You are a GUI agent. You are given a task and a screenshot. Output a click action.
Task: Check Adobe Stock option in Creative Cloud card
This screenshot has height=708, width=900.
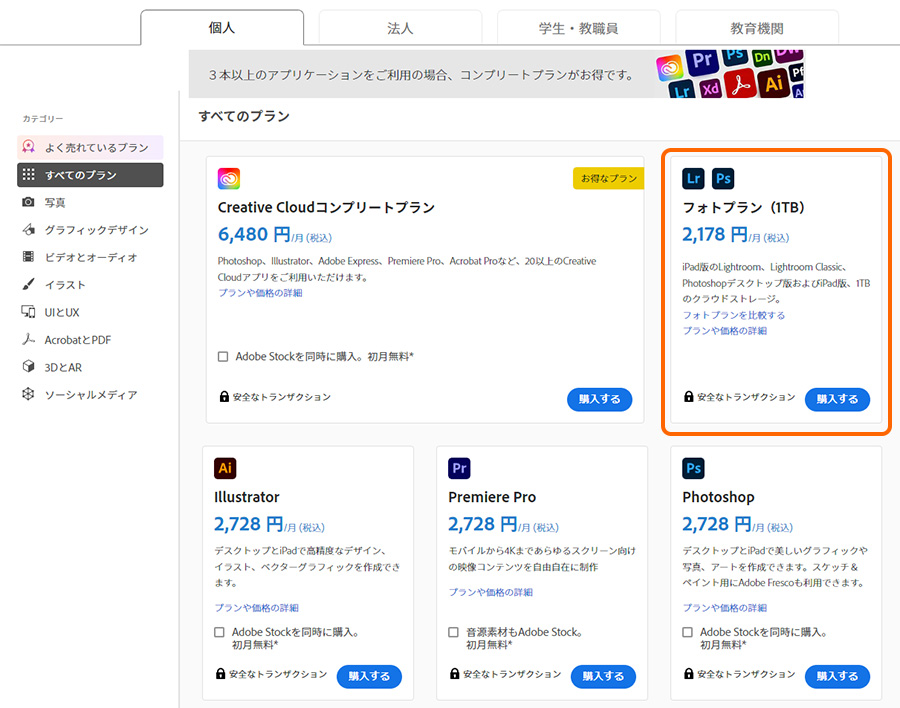click(x=223, y=357)
